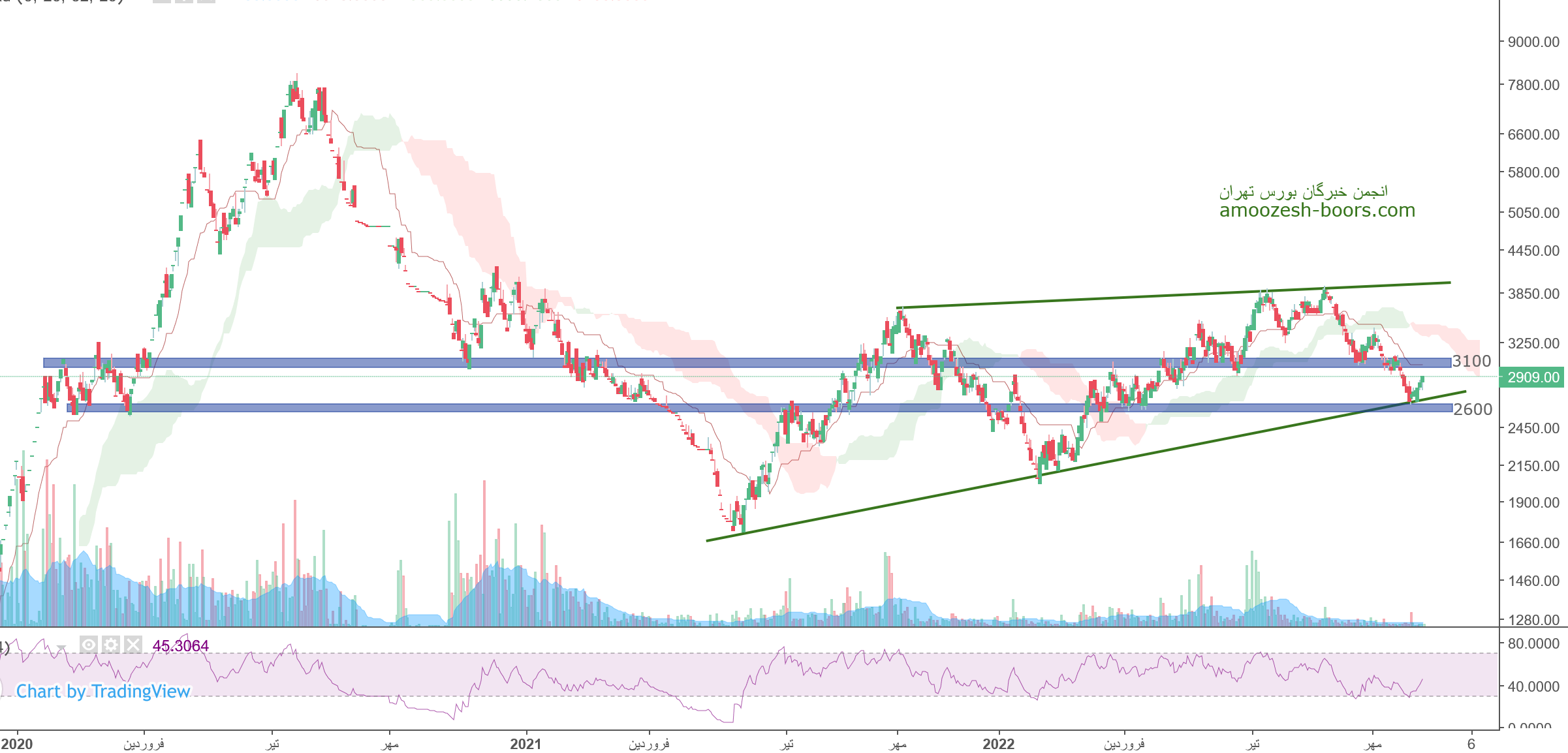Click the current price label 2909.00

1532,377
